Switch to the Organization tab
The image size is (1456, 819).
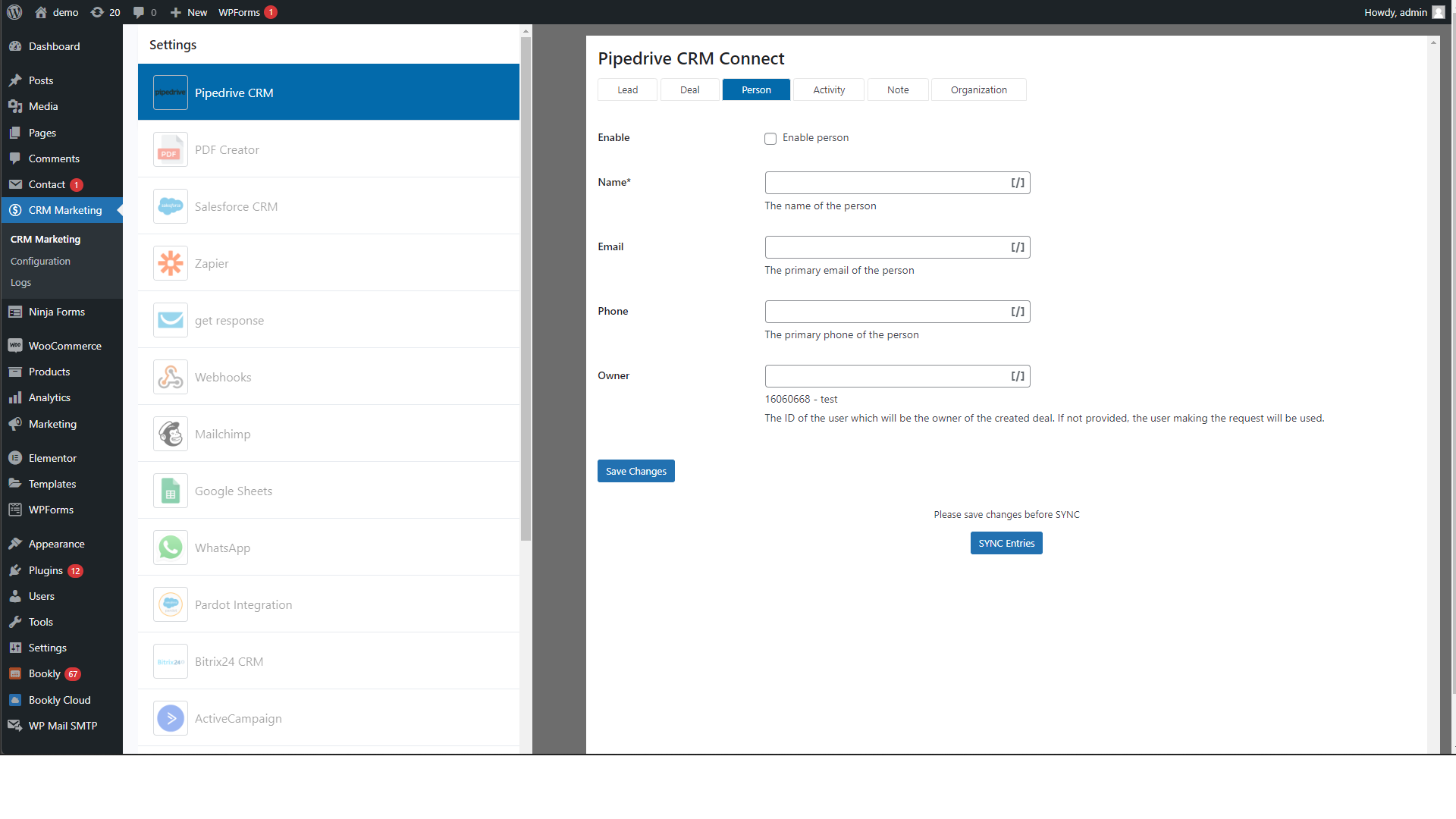[978, 89]
